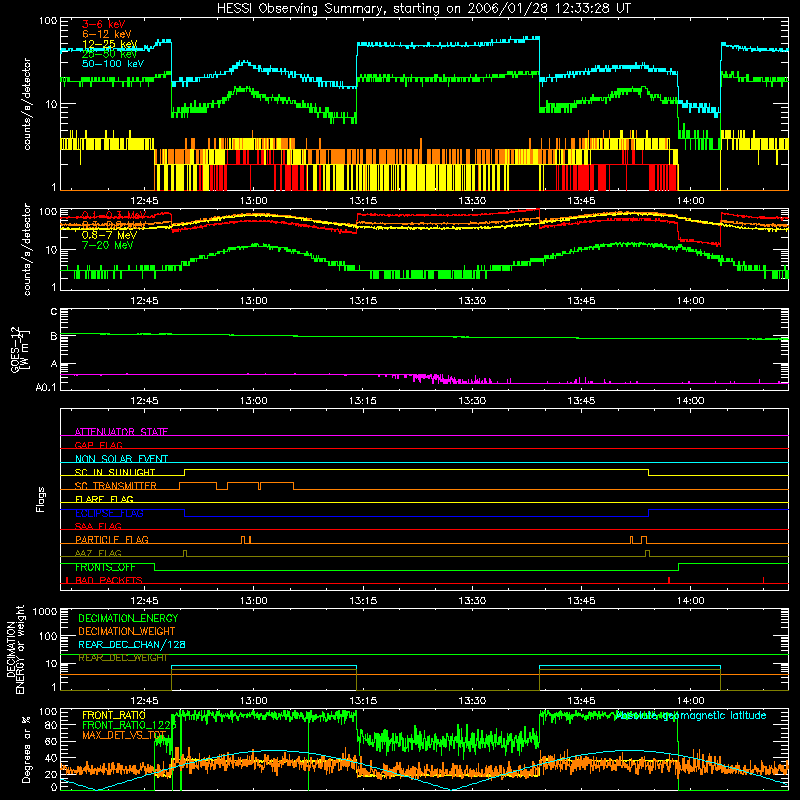The width and height of the screenshot is (800, 800).
Task: Select the PARTICLE_FLAG label
Action: pos(112,539)
